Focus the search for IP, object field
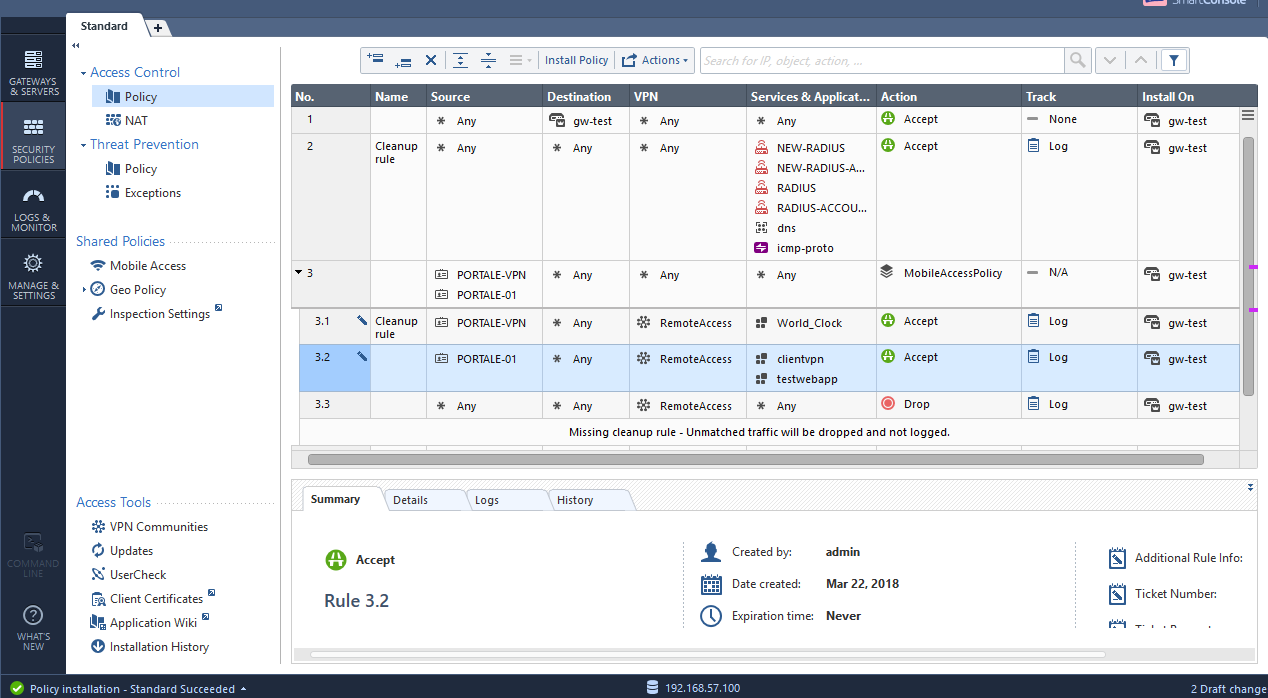Screen dimensions: 1268x698 pyautogui.click(x=882, y=60)
